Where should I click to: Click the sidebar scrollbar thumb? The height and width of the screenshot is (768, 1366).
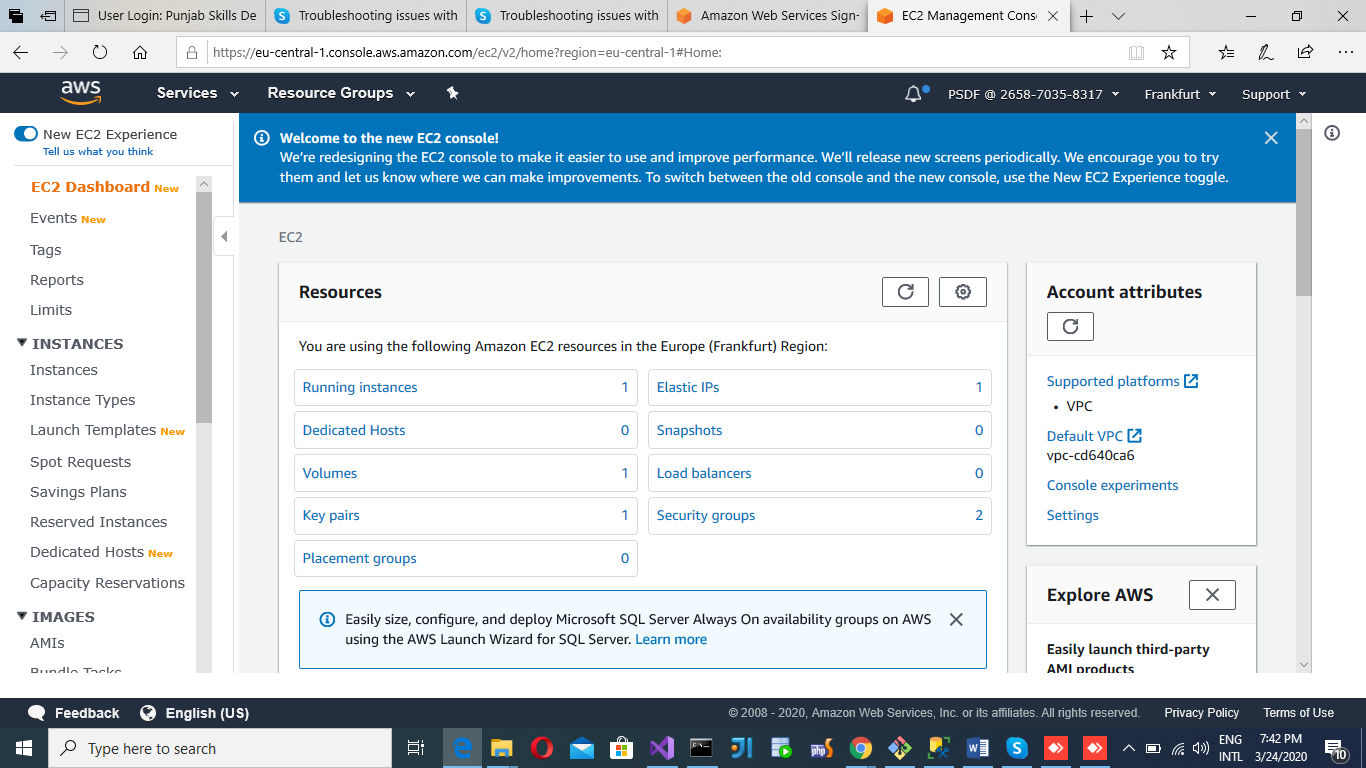pyautogui.click(x=204, y=307)
